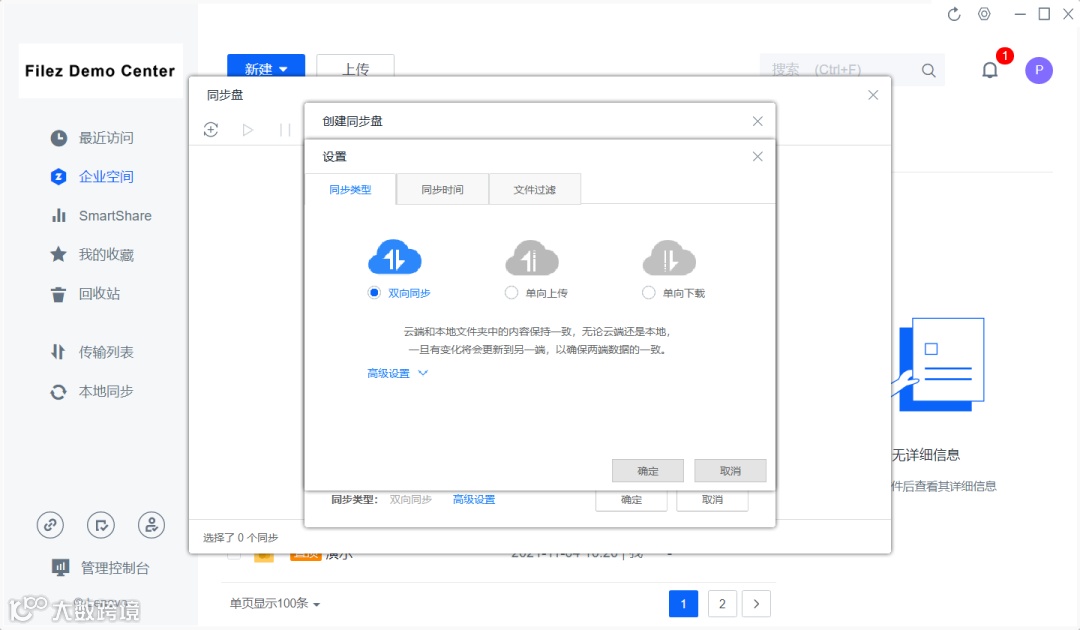Open the 回收站 recycle bin

(85, 294)
